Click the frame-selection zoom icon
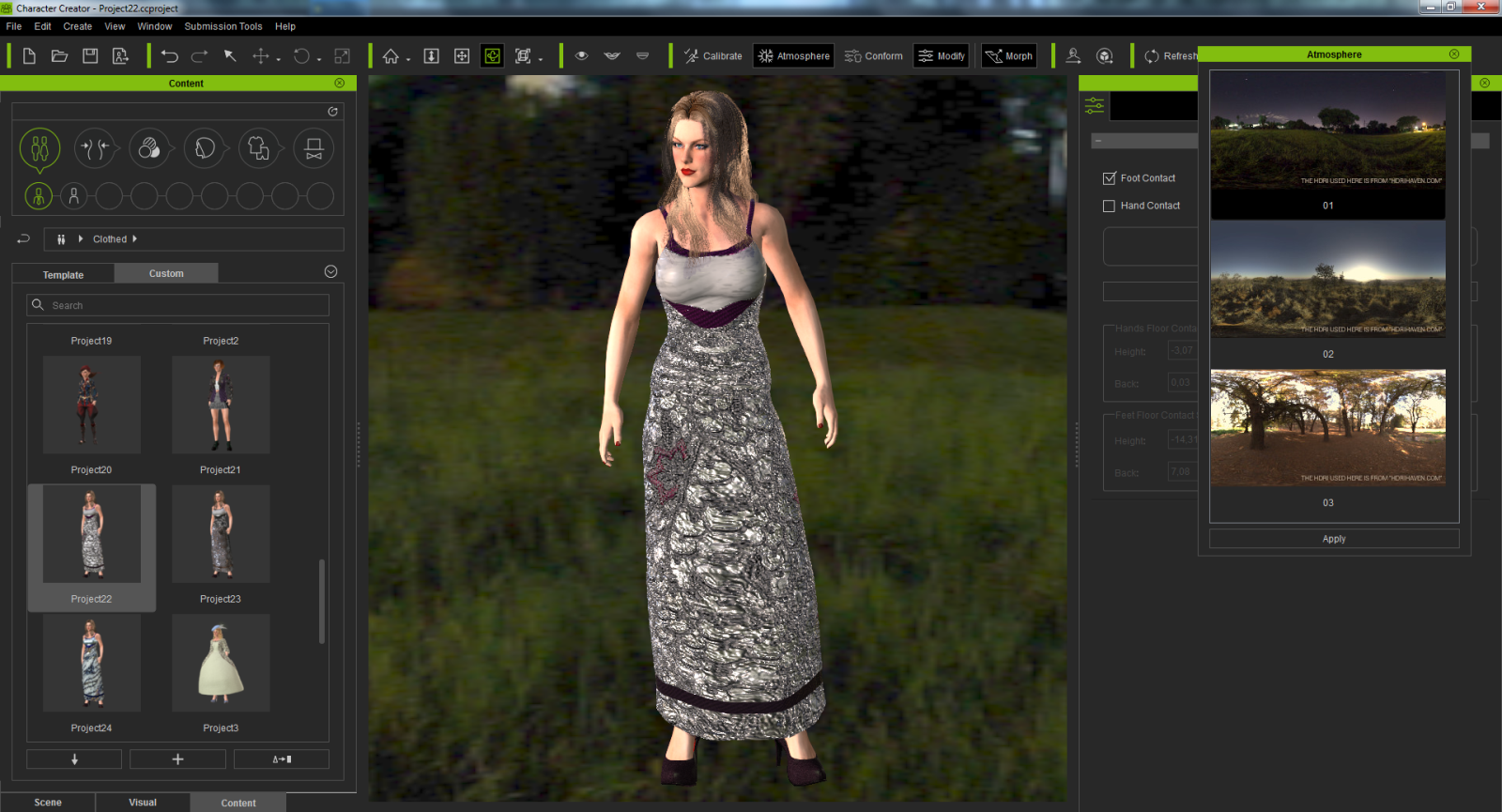 [523, 56]
